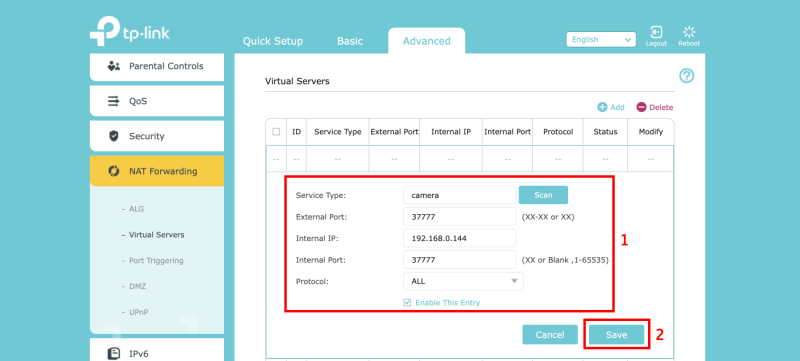The height and width of the screenshot is (361, 800).
Task: Select the Virtual Servers submenu entry
Action: tap(157, 235)
